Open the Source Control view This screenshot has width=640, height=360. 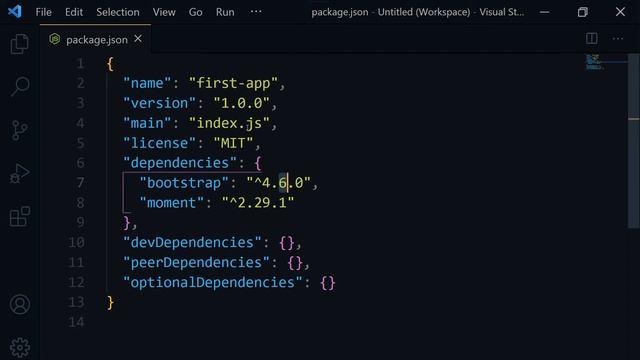(x=19, y=131)
